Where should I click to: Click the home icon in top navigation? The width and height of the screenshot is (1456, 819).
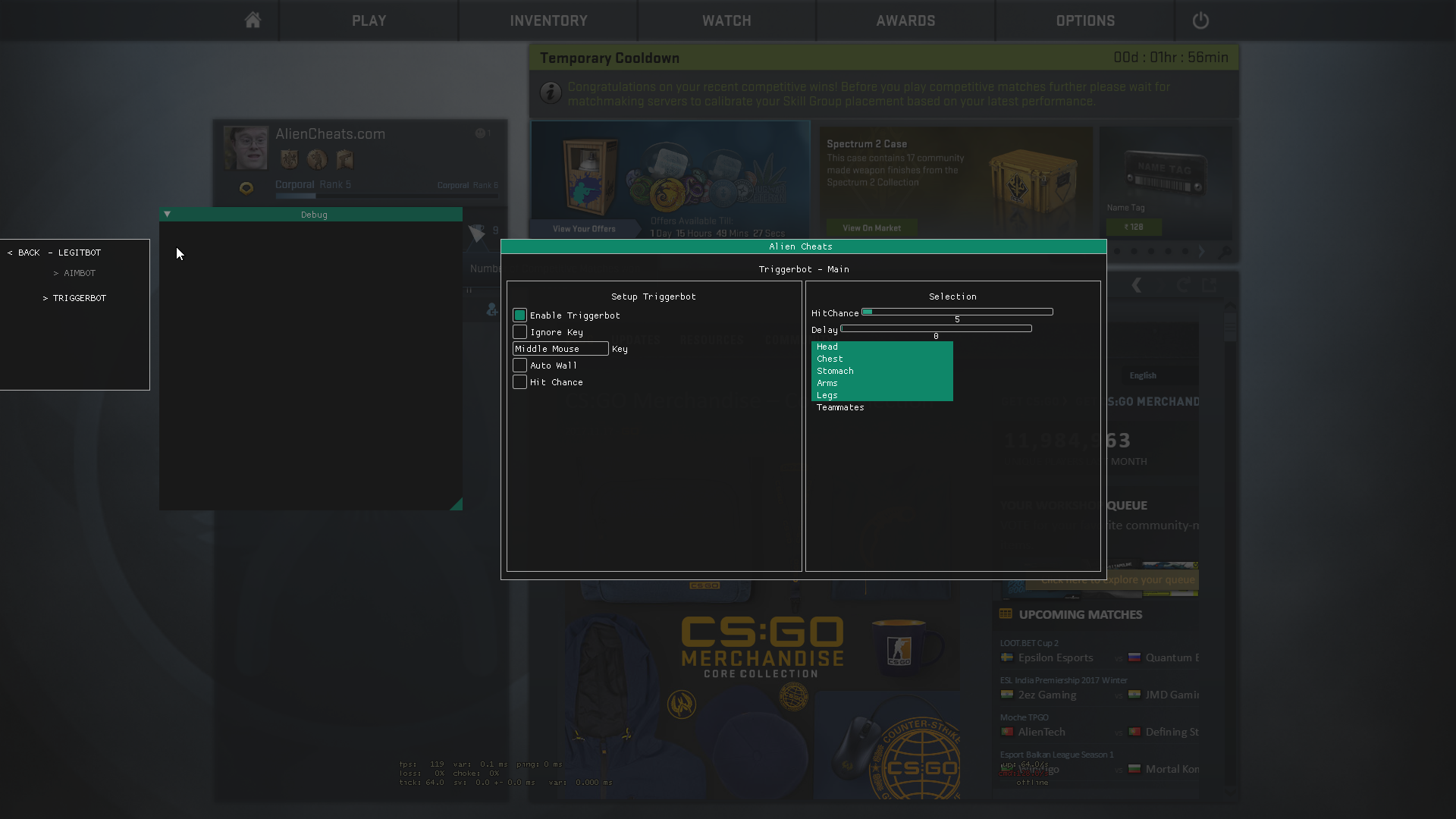[x=253, y=20]
